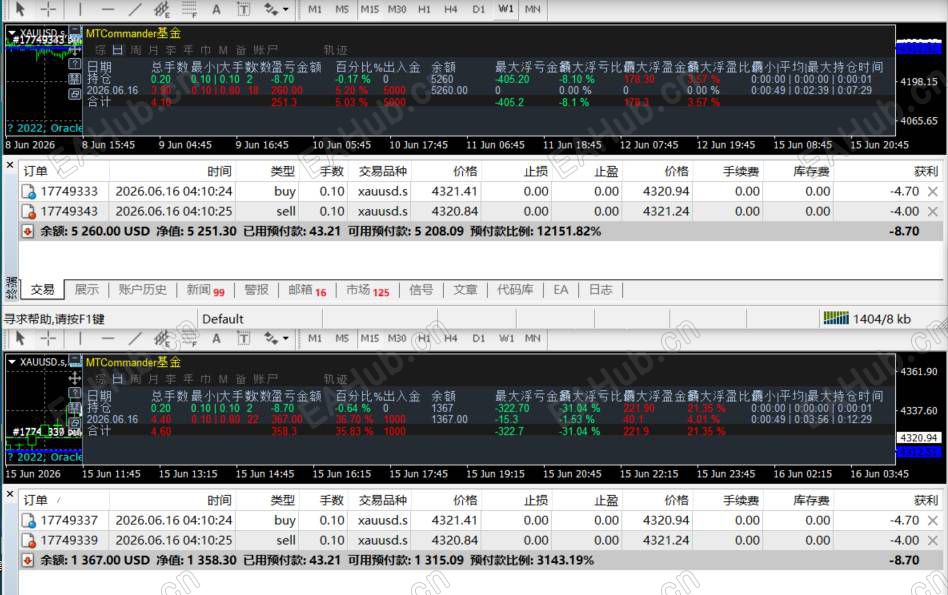Select equidistant channel tool in upper toolbar

[x=161, y=9]
